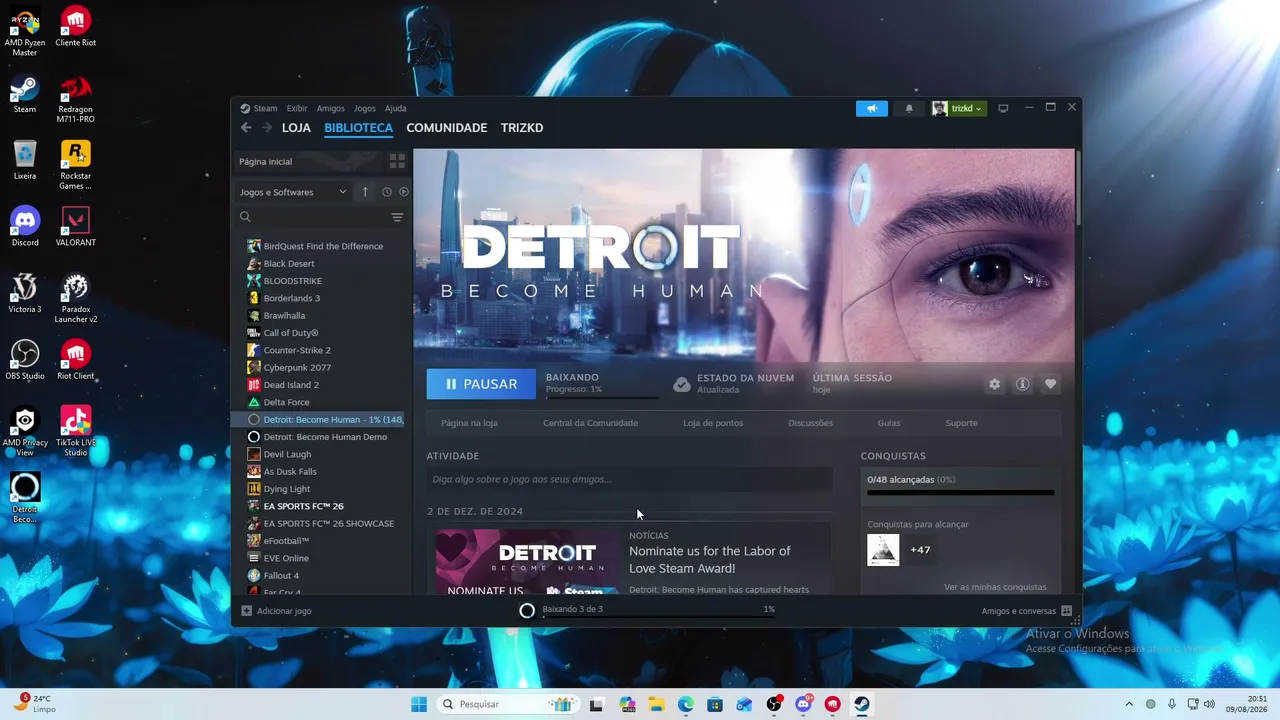Open Loja de pontos link
Screen dimensions: 1280x720
coord(713,423)
